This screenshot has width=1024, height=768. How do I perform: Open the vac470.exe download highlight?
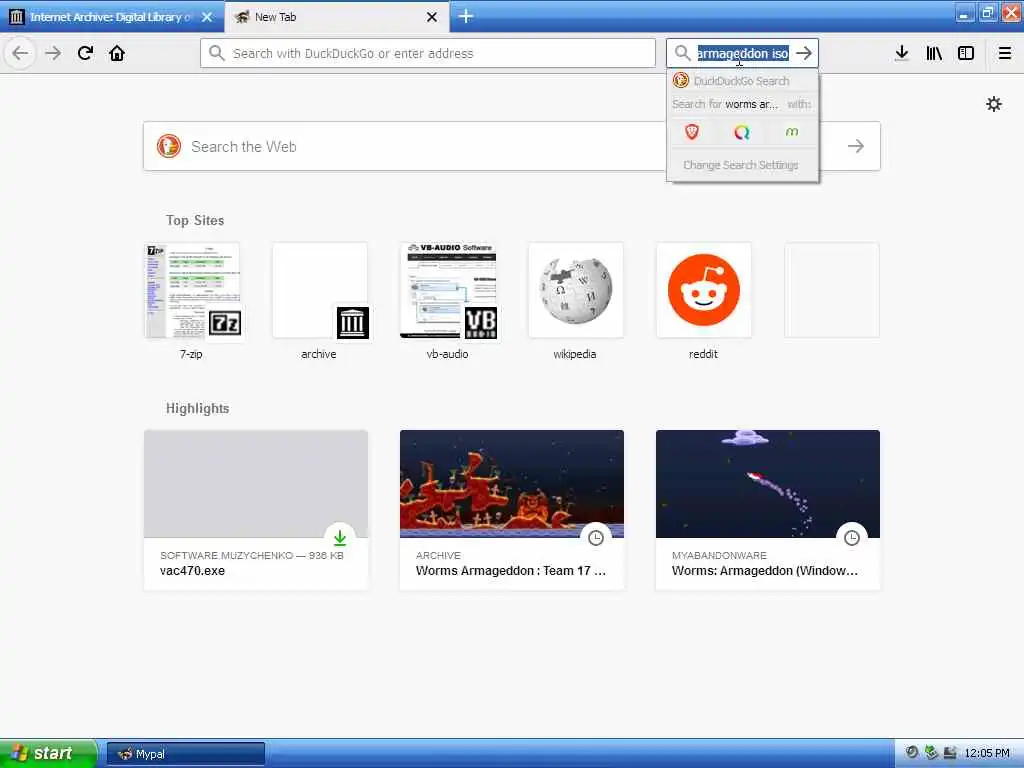[x=256, y=510]
